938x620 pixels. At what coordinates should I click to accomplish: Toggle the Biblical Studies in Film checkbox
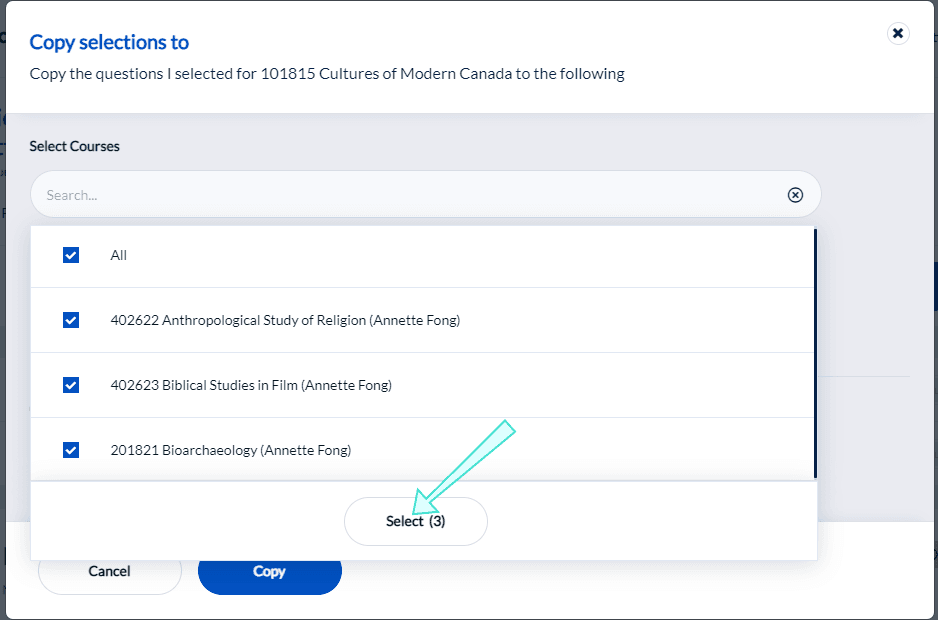(71, 385)
